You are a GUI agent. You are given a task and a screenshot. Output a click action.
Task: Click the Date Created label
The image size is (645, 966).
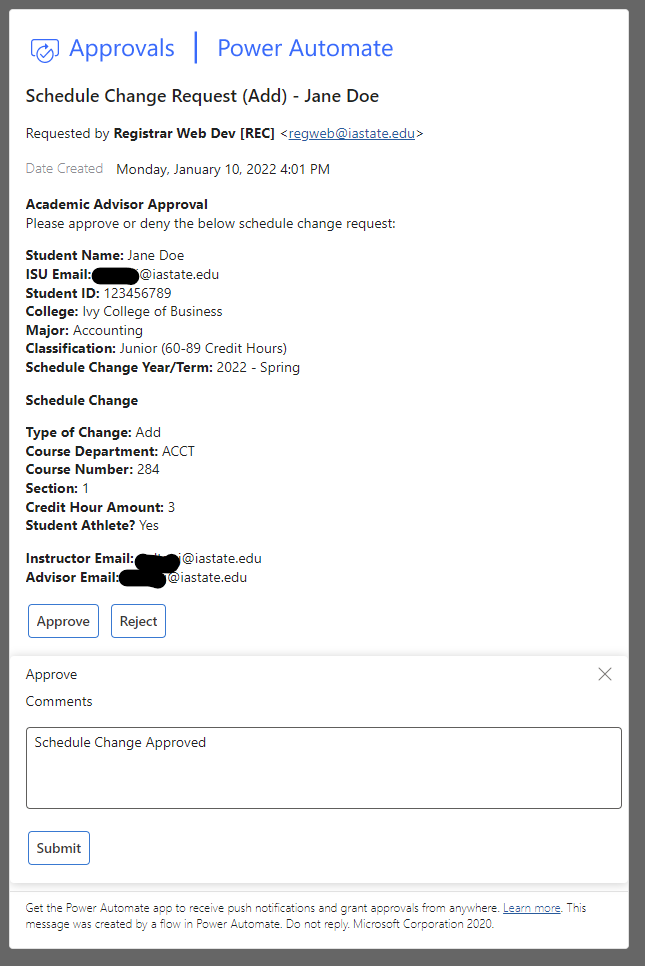point(64,169)
